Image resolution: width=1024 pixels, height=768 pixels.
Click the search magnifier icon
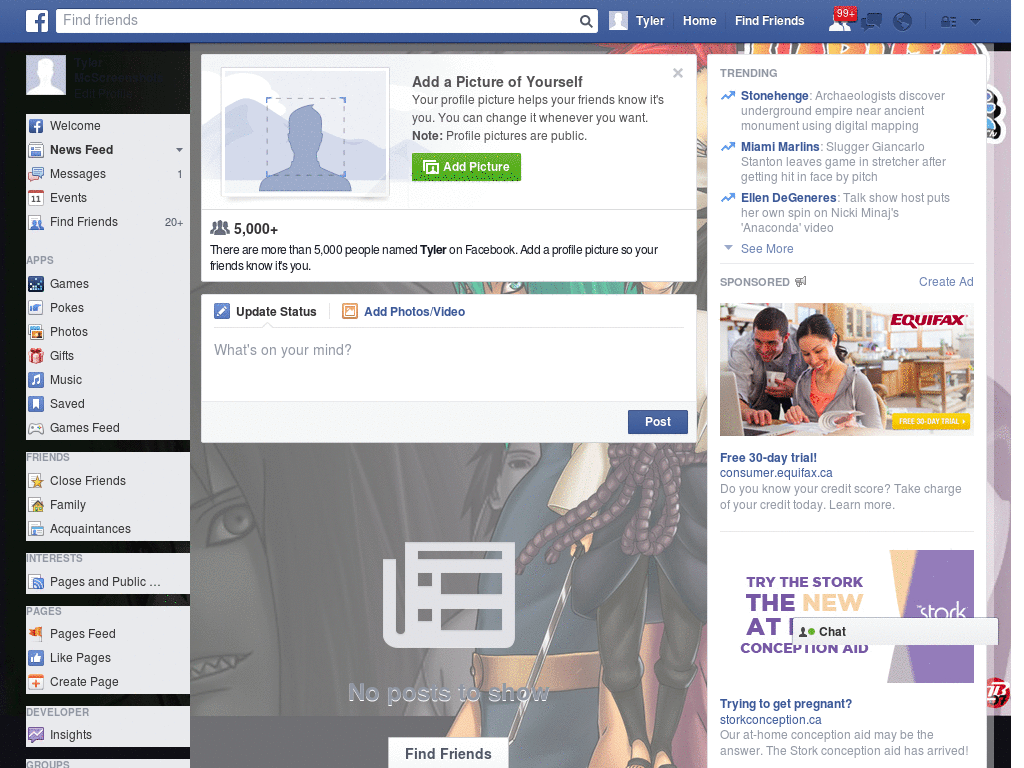click(x=586, y=21)
